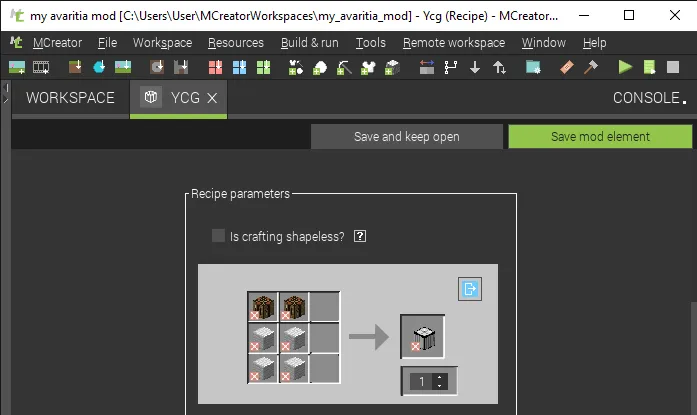The height and width of the screenshot is (415, 697).
Task: Click the material pack maker icon
Action: point(296,68)
